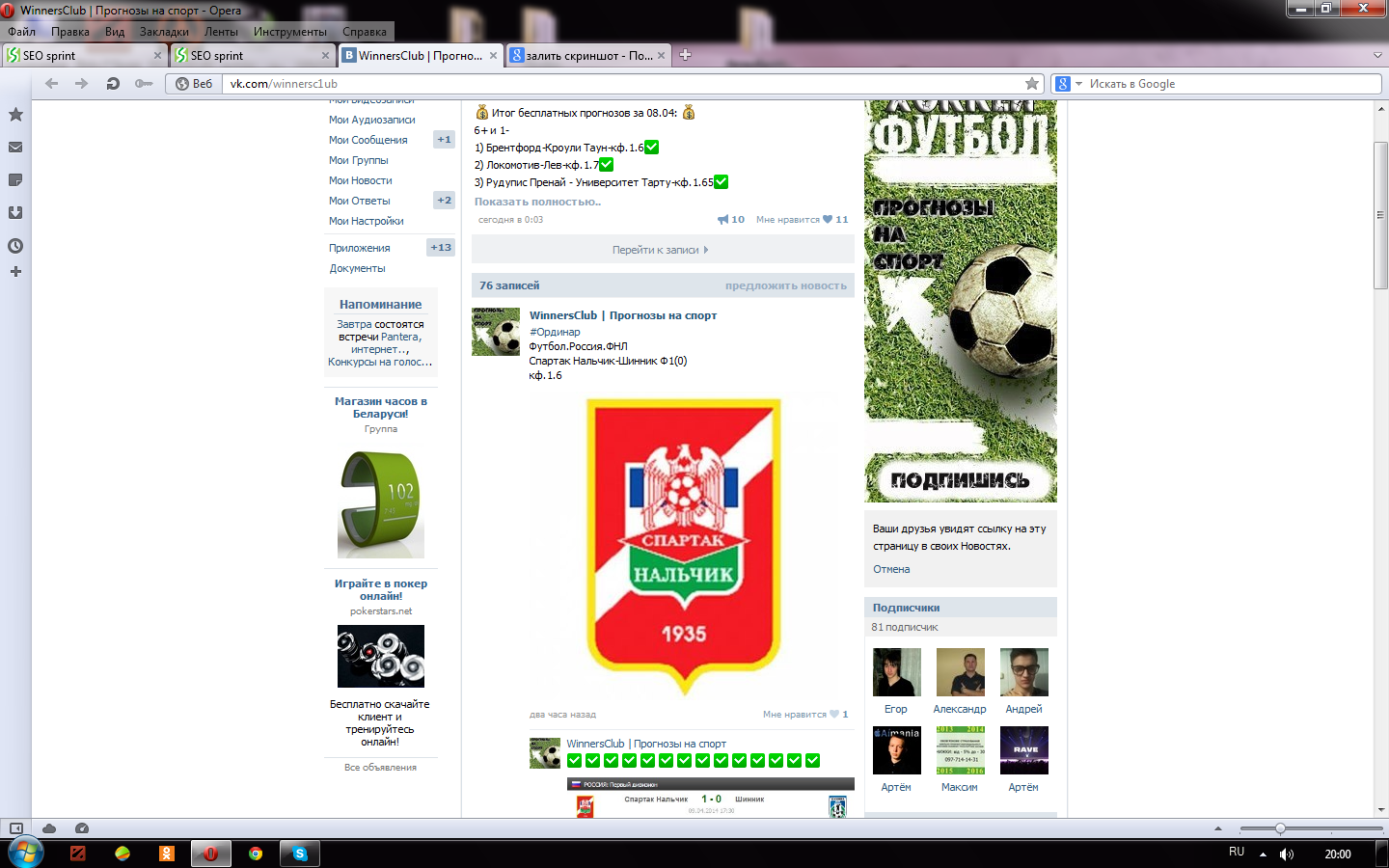
Task: Click 'Перейти к записи' button
Action: pyautogui.click(x=663, y=250)
